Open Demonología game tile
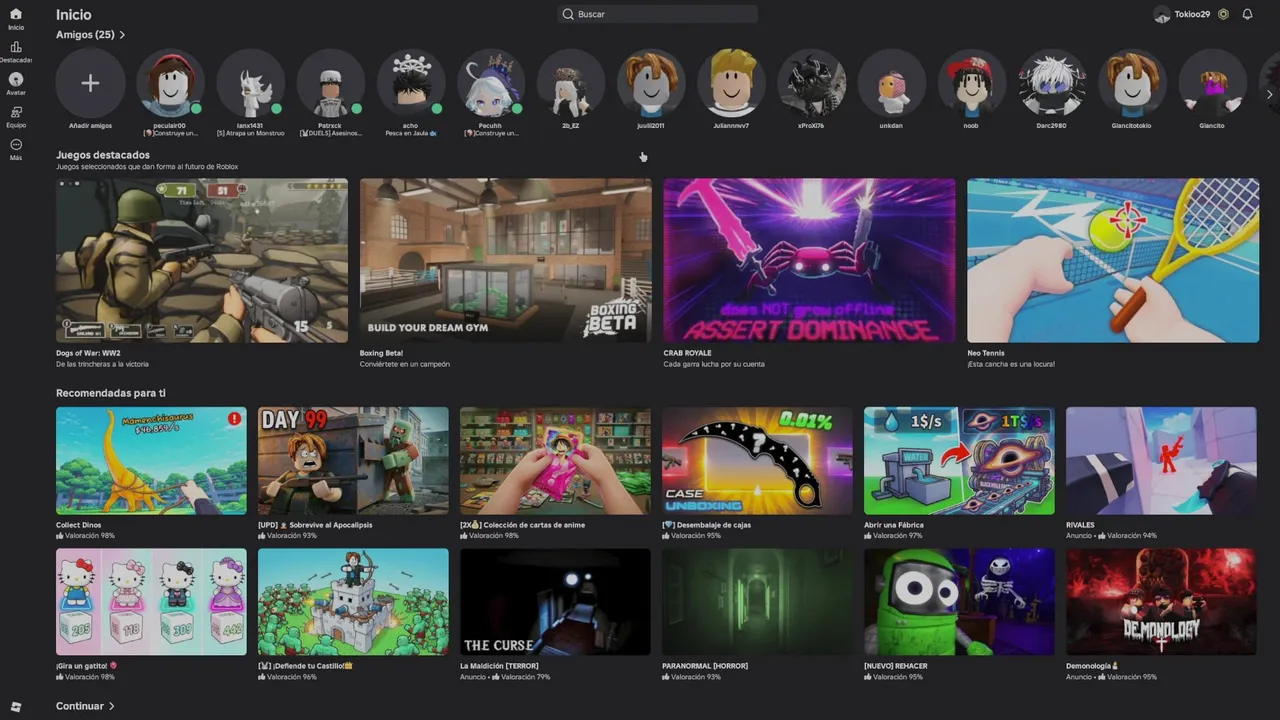The image size is (1280, 720). 1161,602
